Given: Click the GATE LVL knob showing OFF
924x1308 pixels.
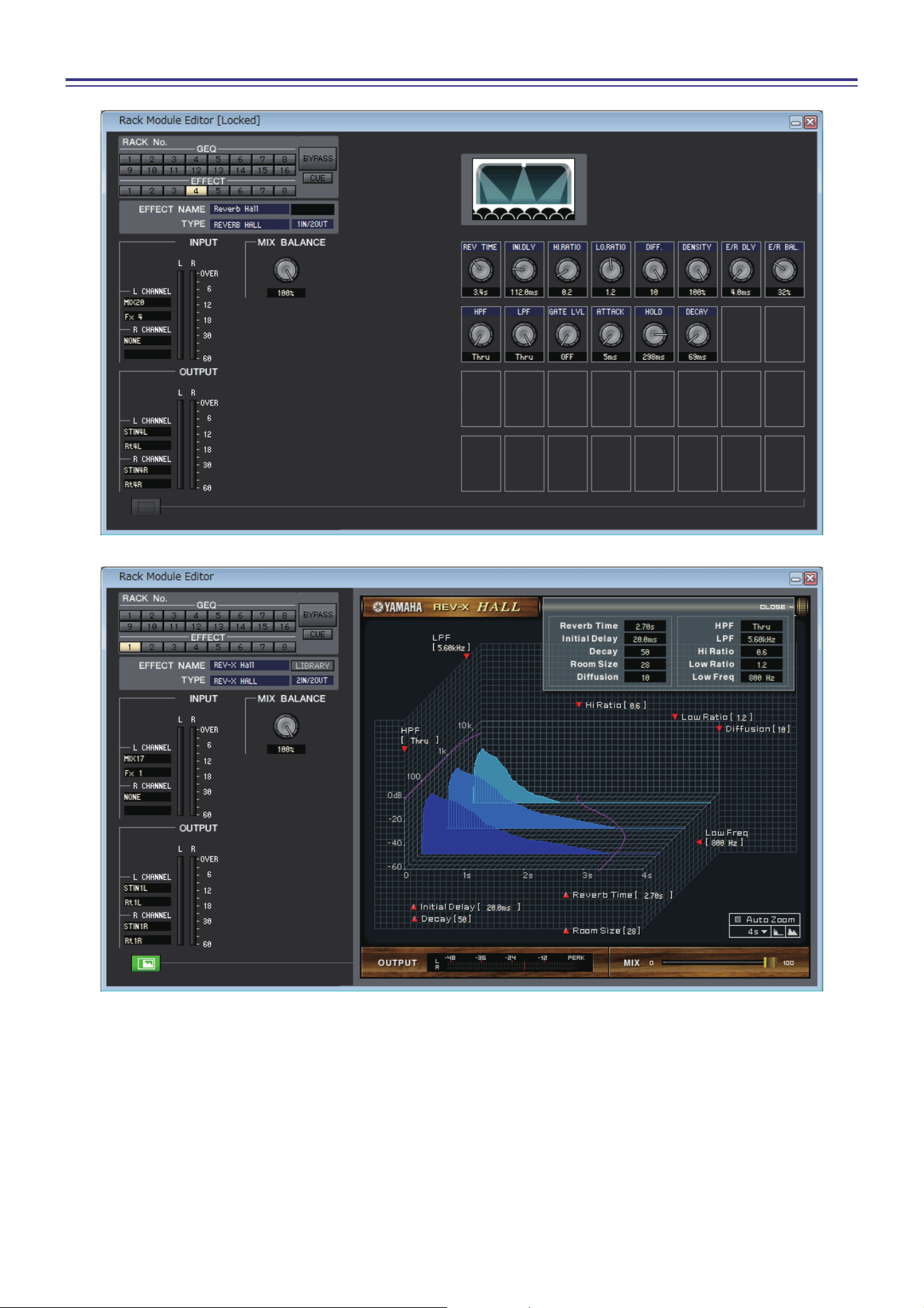Looking at the screenshot, I should coord(567,335).
